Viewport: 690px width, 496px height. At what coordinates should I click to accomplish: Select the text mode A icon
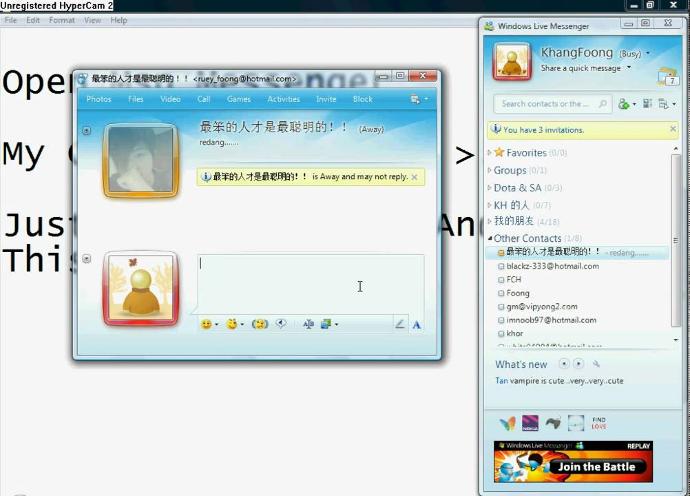(417, 325)
